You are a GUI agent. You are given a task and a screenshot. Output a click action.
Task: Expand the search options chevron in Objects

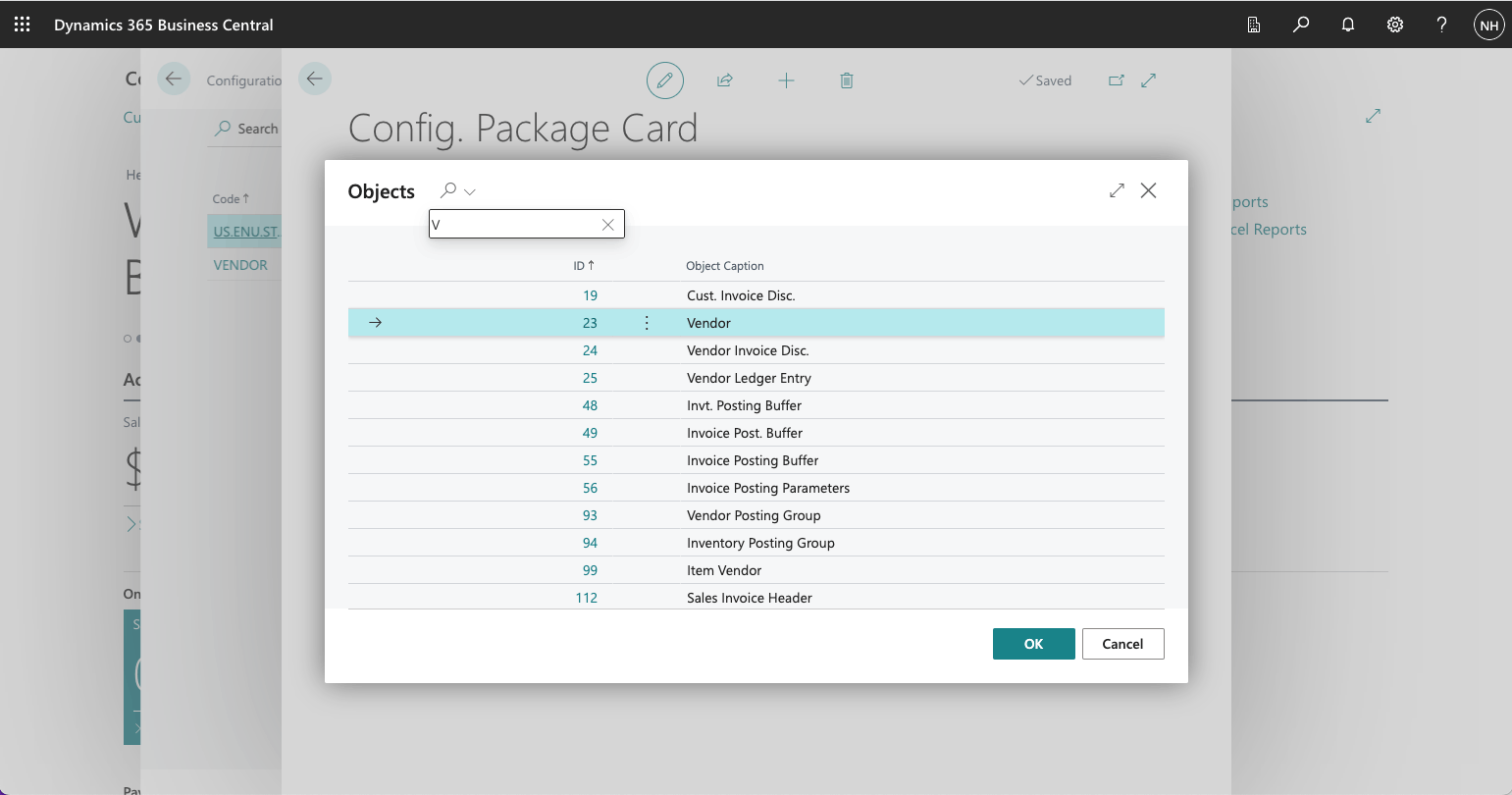point(470,191)
